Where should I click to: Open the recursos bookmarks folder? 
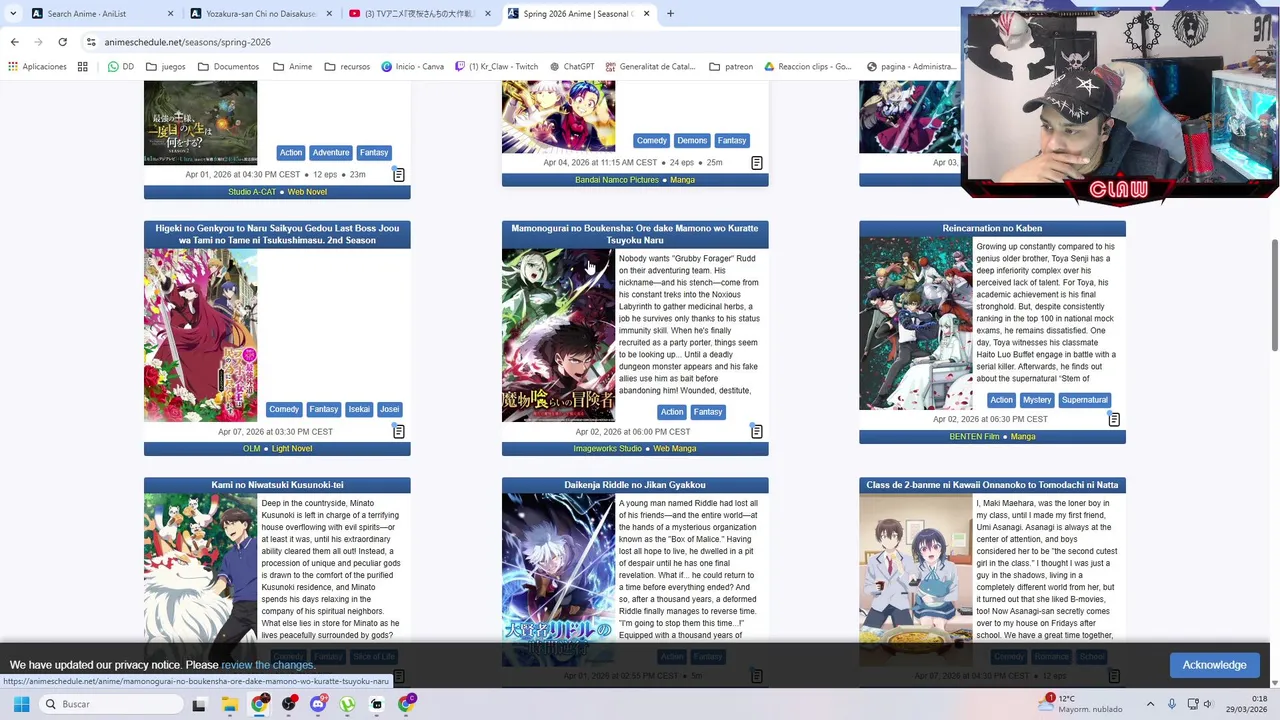[x=347, y=67]
